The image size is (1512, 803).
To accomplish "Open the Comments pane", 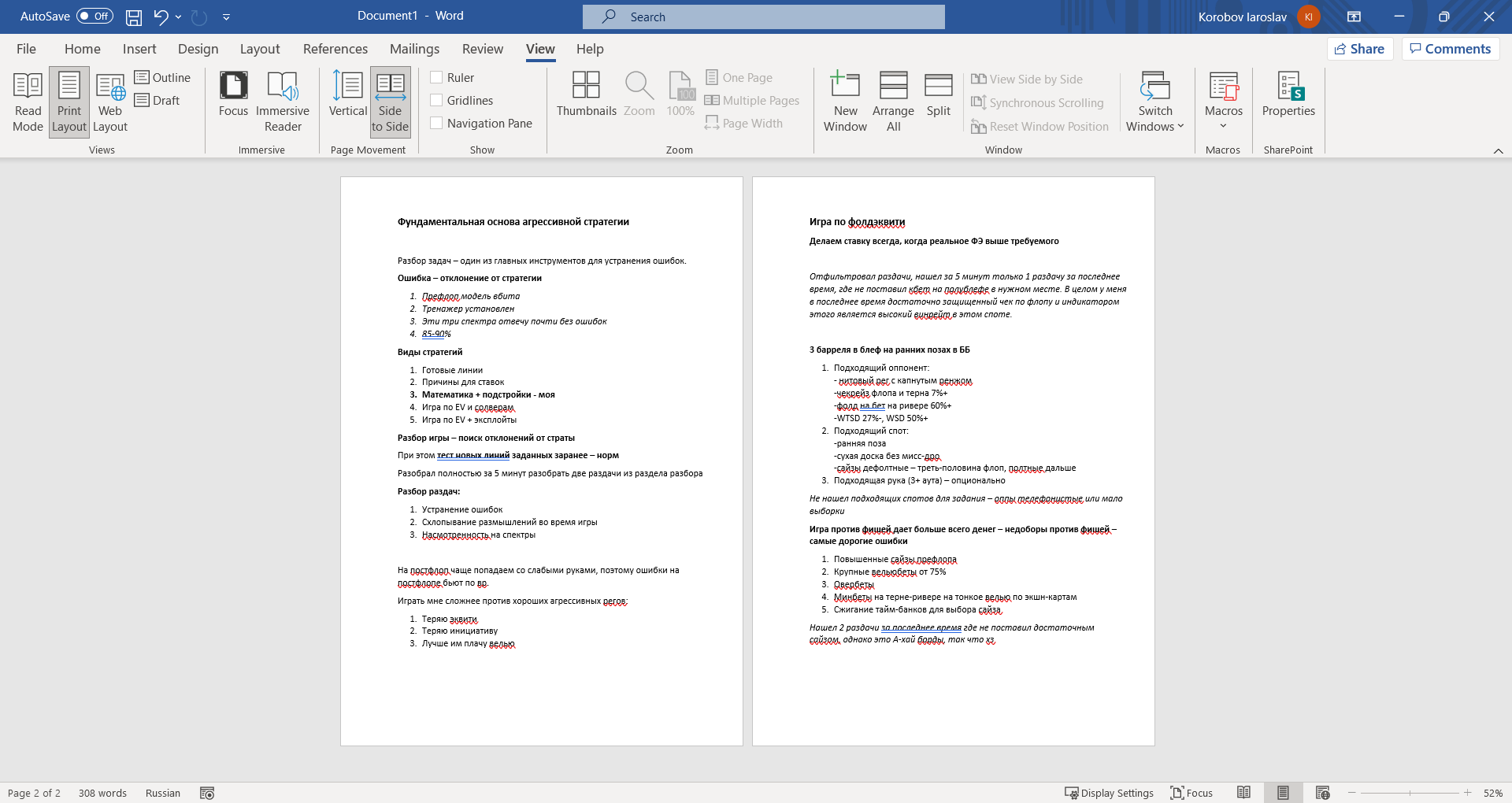I will pyautogui.click(x=1450, y=49).
